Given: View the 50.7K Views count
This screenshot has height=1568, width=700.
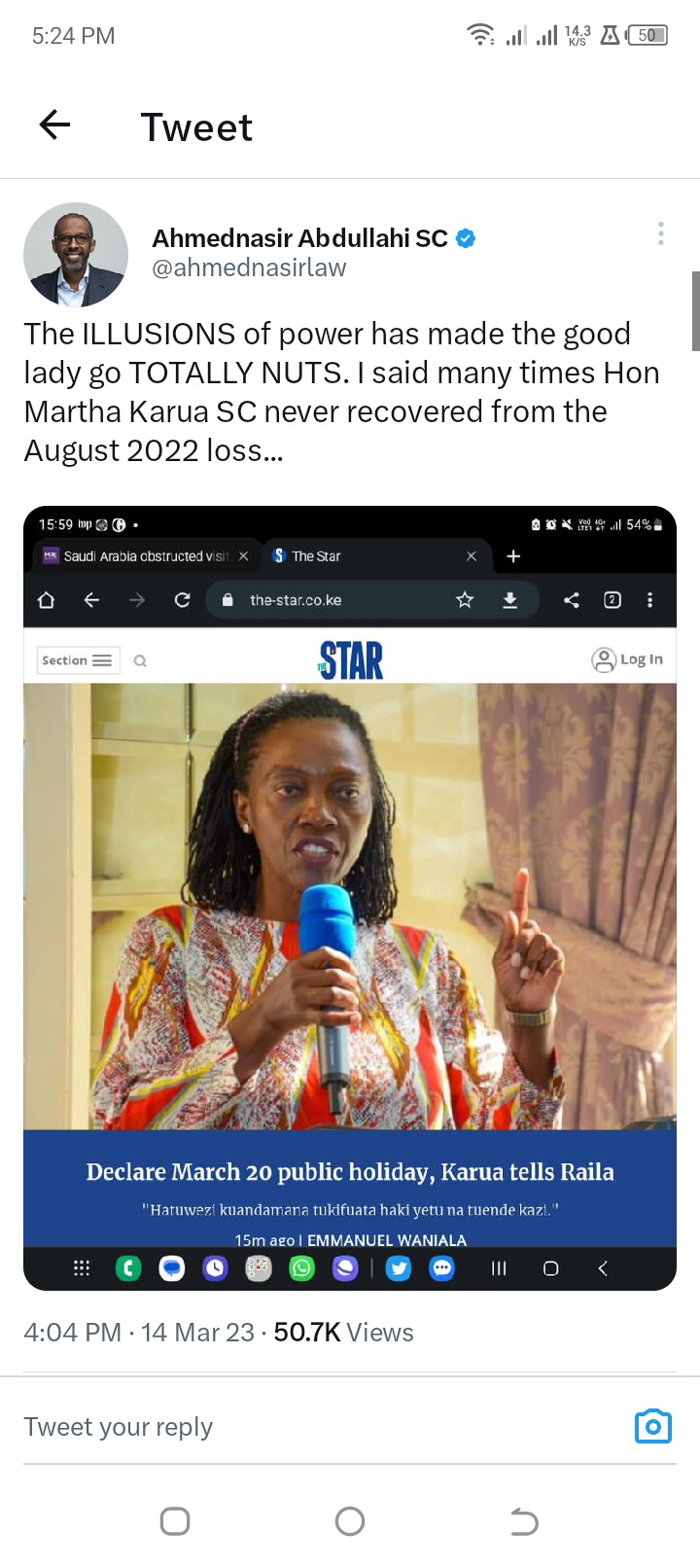Looking at the screenshot, I should click(x=343, y=1333).
